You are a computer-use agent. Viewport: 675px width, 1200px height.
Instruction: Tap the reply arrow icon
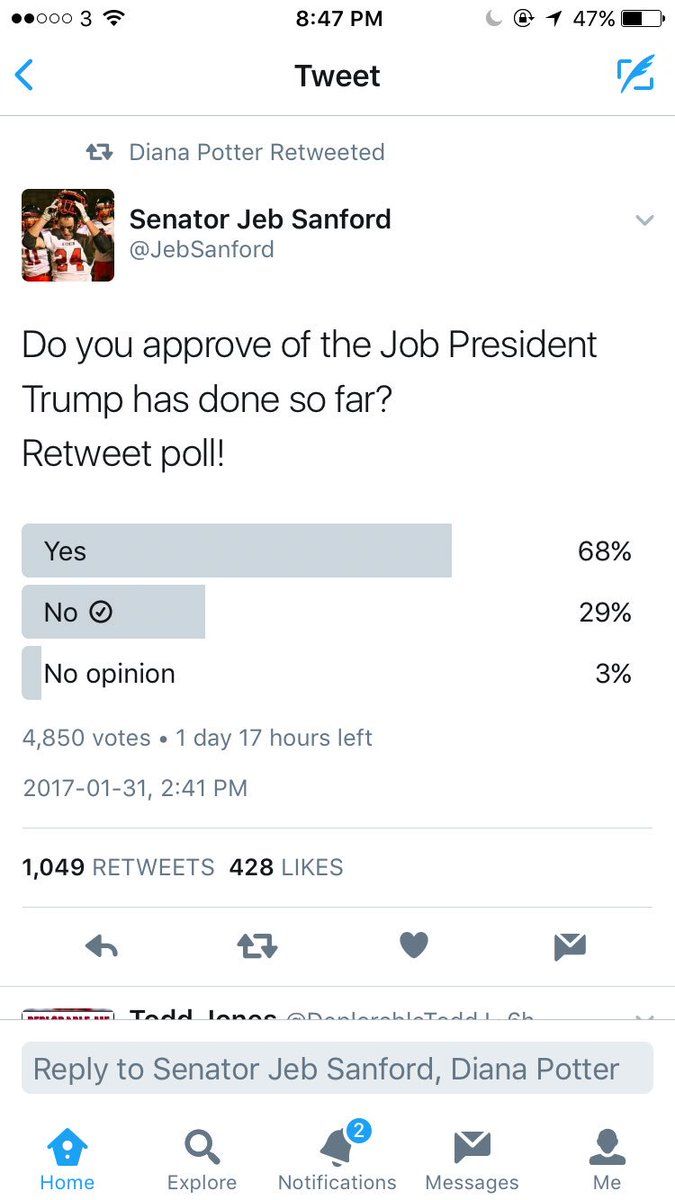click(102, 946)
